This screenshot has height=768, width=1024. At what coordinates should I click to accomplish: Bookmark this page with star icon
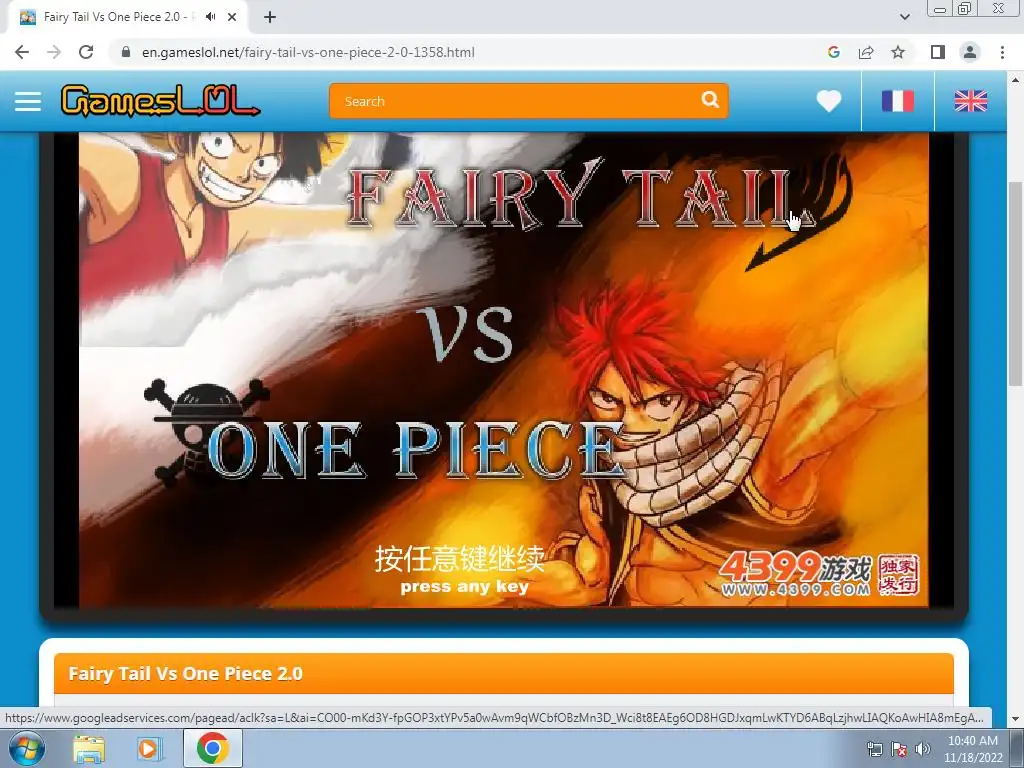click(x=898, y=52)
